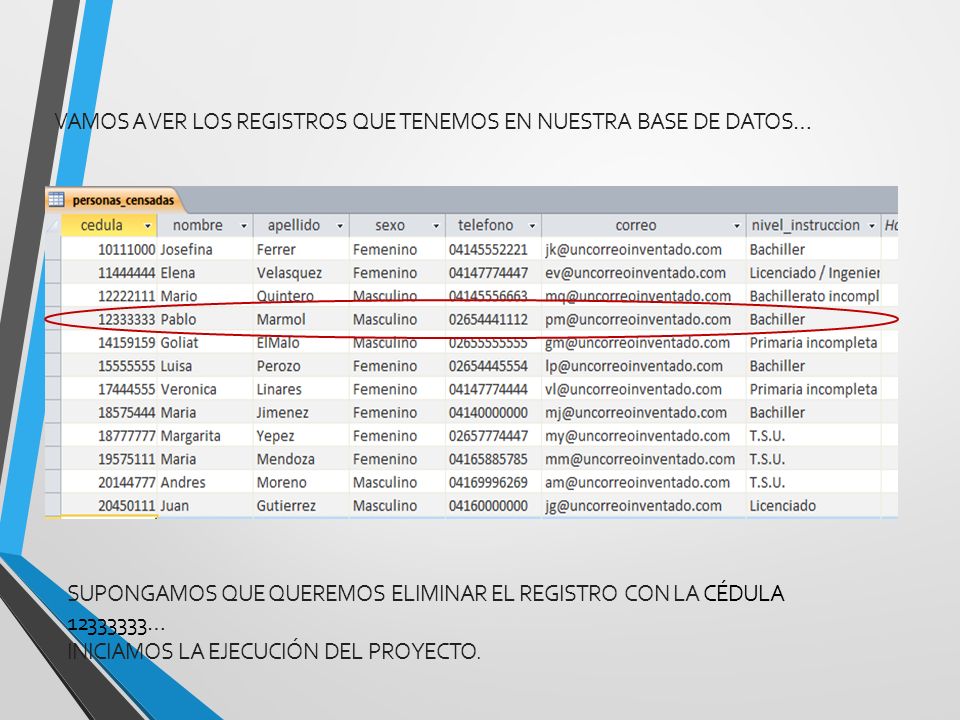Image resolution: width=960 pixels, height=720 pixels.
Task: Click cell with cedula 12222111
Action: 109,296
